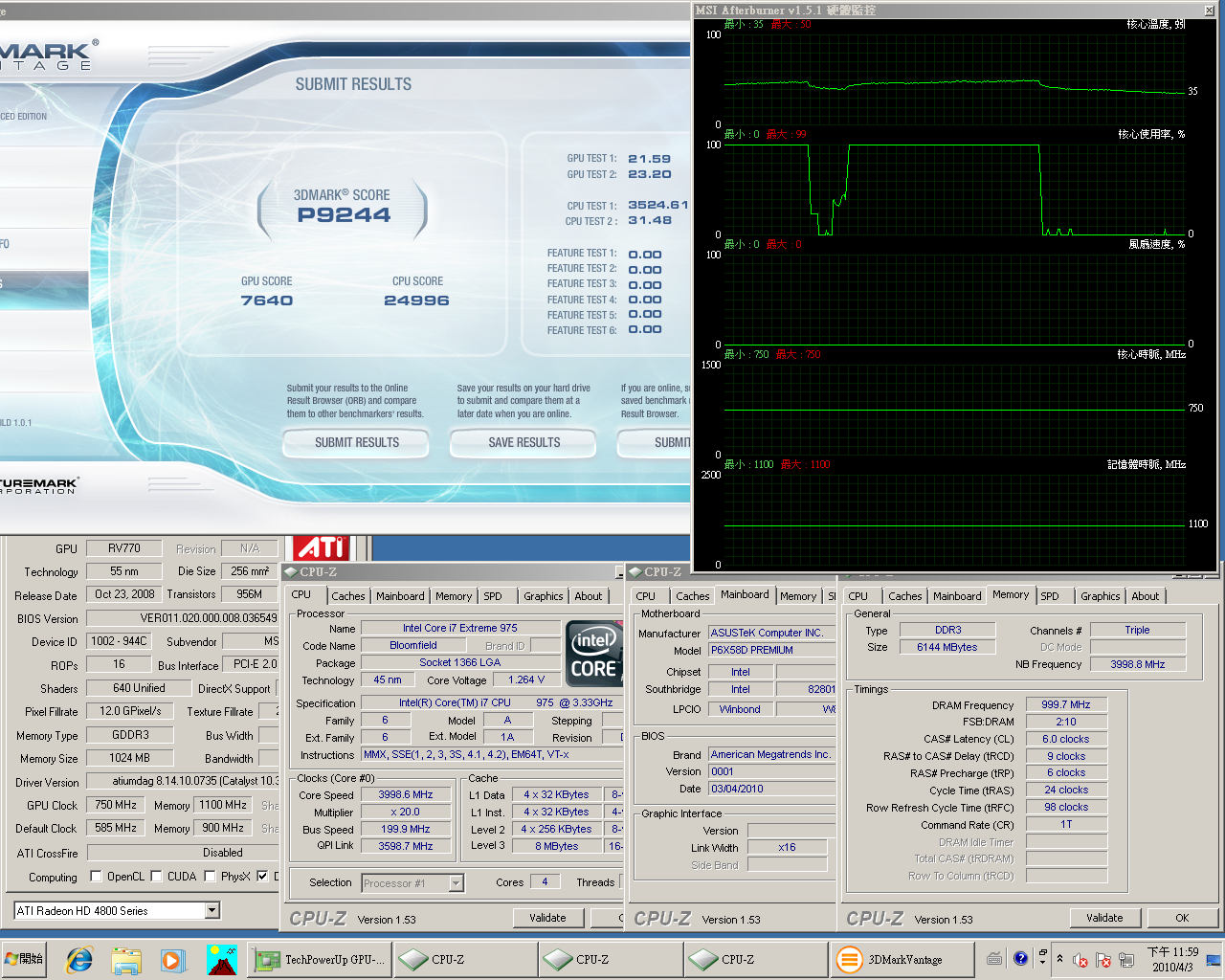Switch to CPU tab in CPU-Z Mainboard window
1225x980 pixels.
(x=646, y=596)
